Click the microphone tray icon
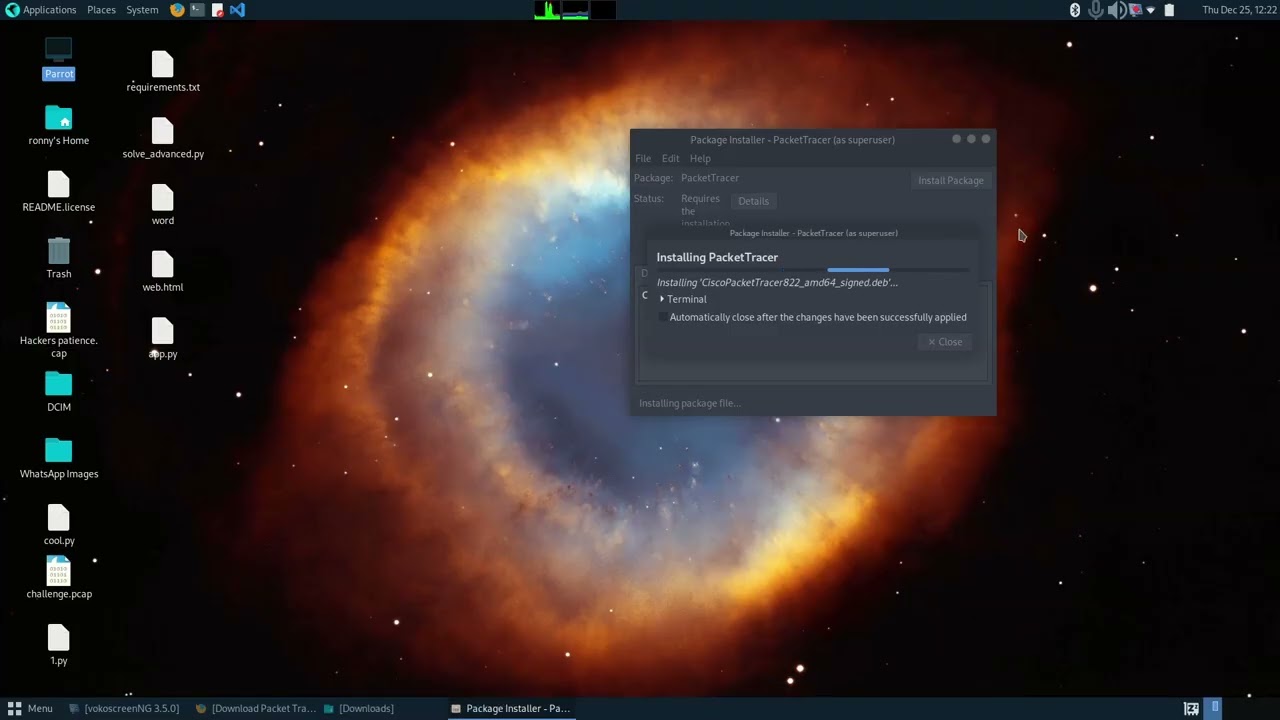Viewport: 1280px width, 720px height. pos(1096,10)
